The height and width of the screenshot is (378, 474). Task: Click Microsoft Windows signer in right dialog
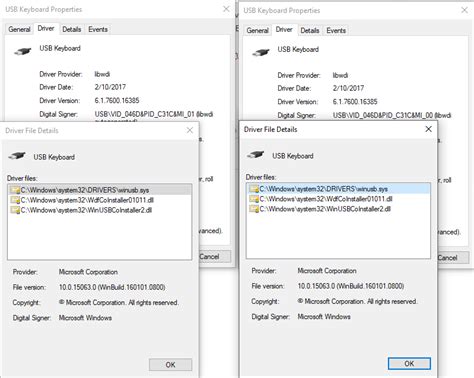click(x=324, y=316)
